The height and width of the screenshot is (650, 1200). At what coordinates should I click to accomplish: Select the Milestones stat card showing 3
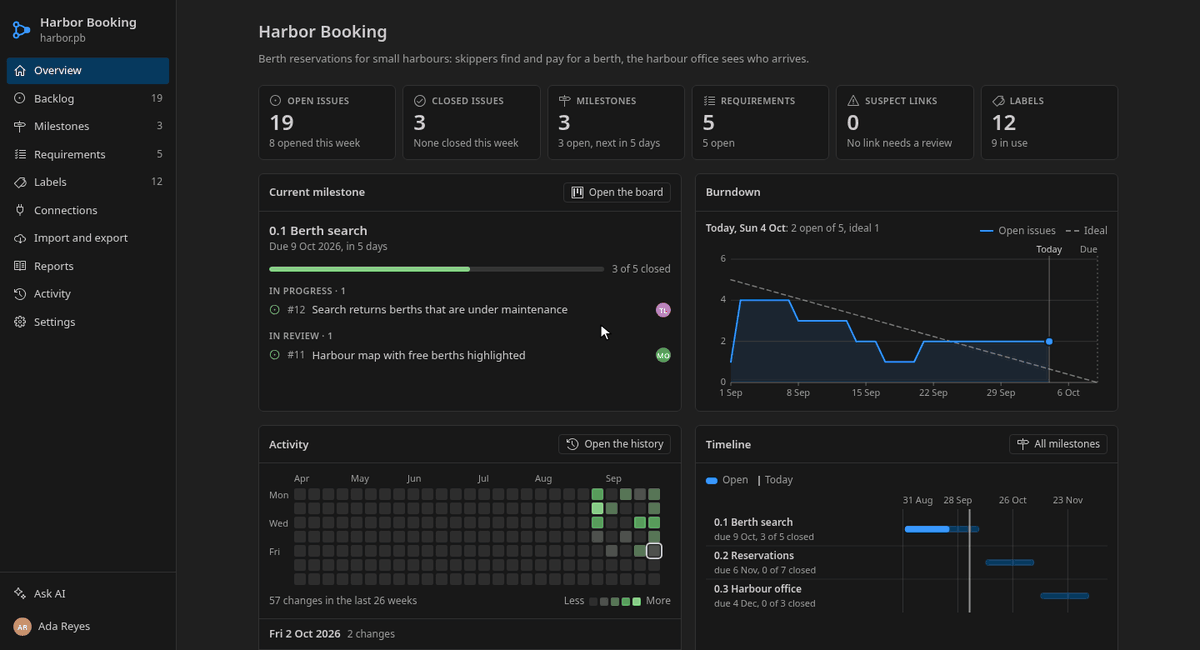pyautogui.click(x=615, y=122)
